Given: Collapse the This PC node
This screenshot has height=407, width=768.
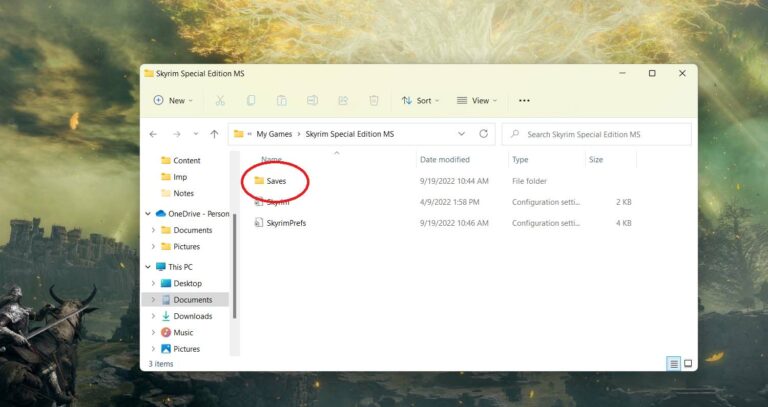Looking at the screenshot, I should pos(148,267).
